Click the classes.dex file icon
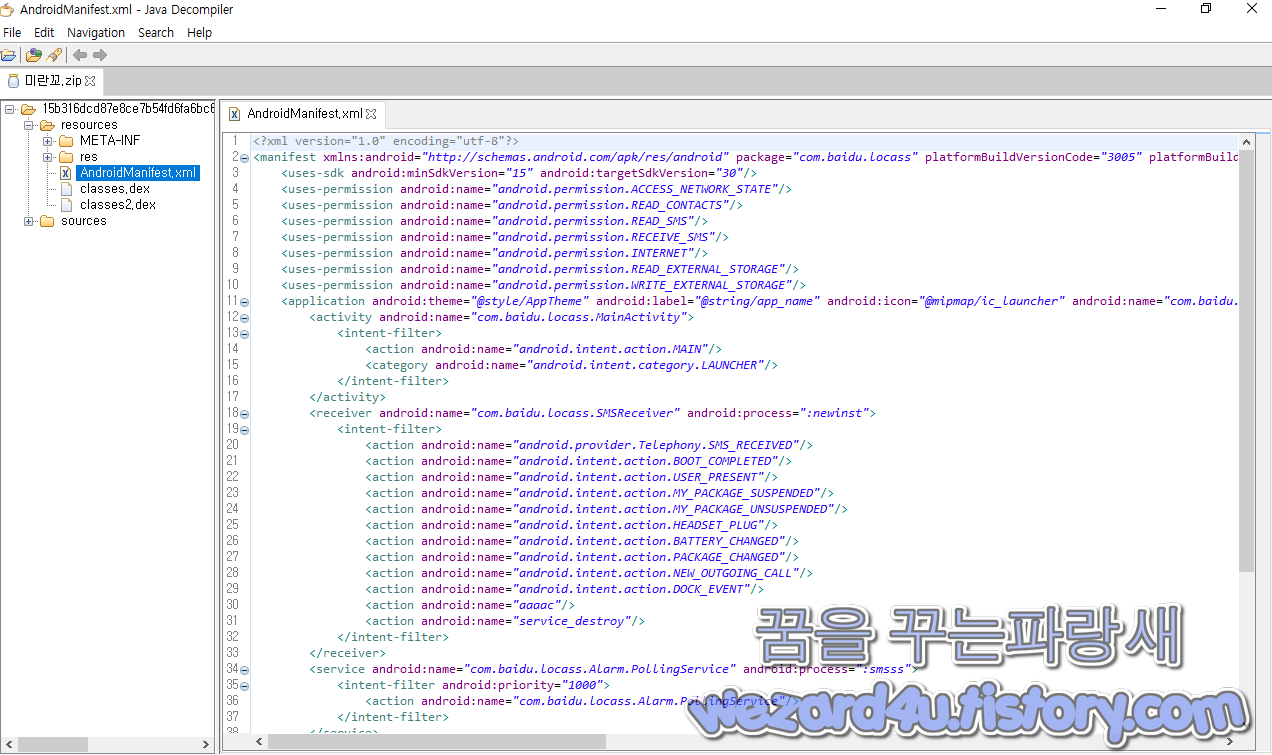Screen dimensions: 1272x755 (66, 189)
